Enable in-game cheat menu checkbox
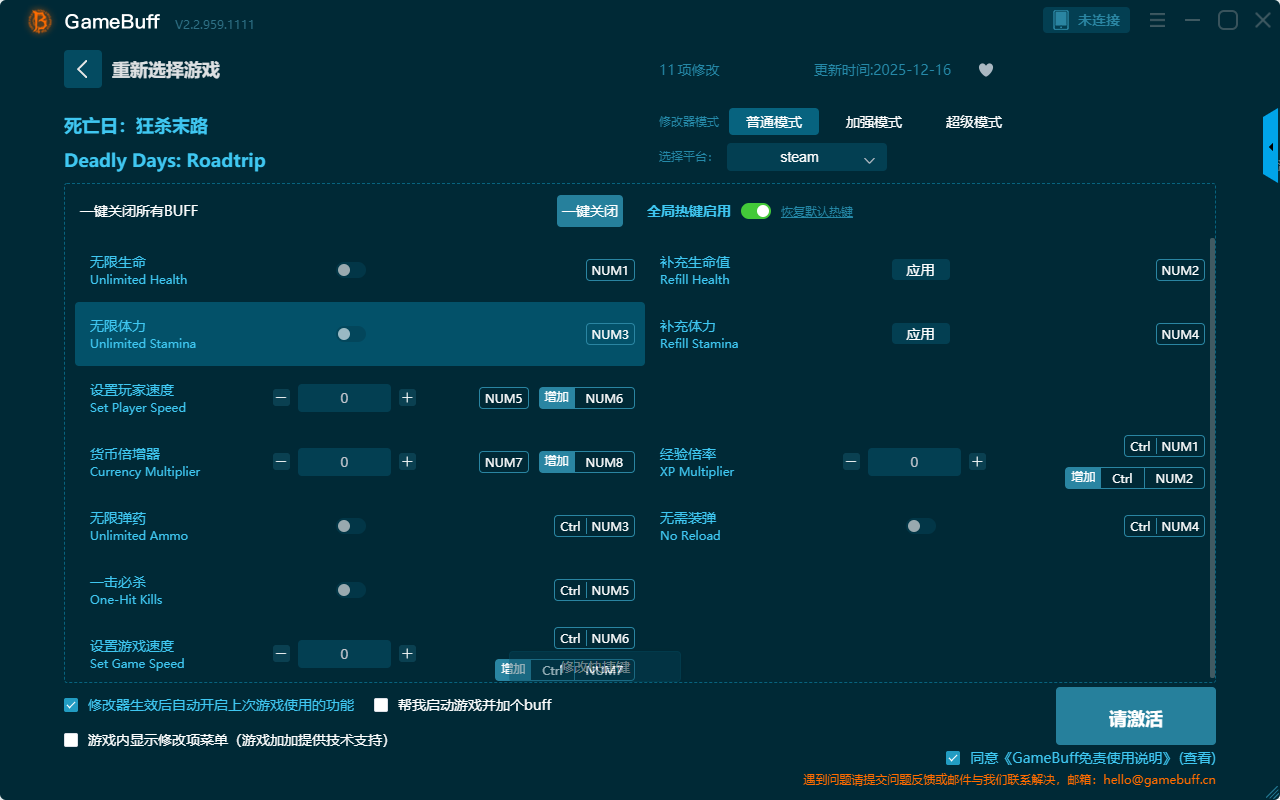Image resolution: width=1280 pixels, height=800 pixels. (71, 740)
